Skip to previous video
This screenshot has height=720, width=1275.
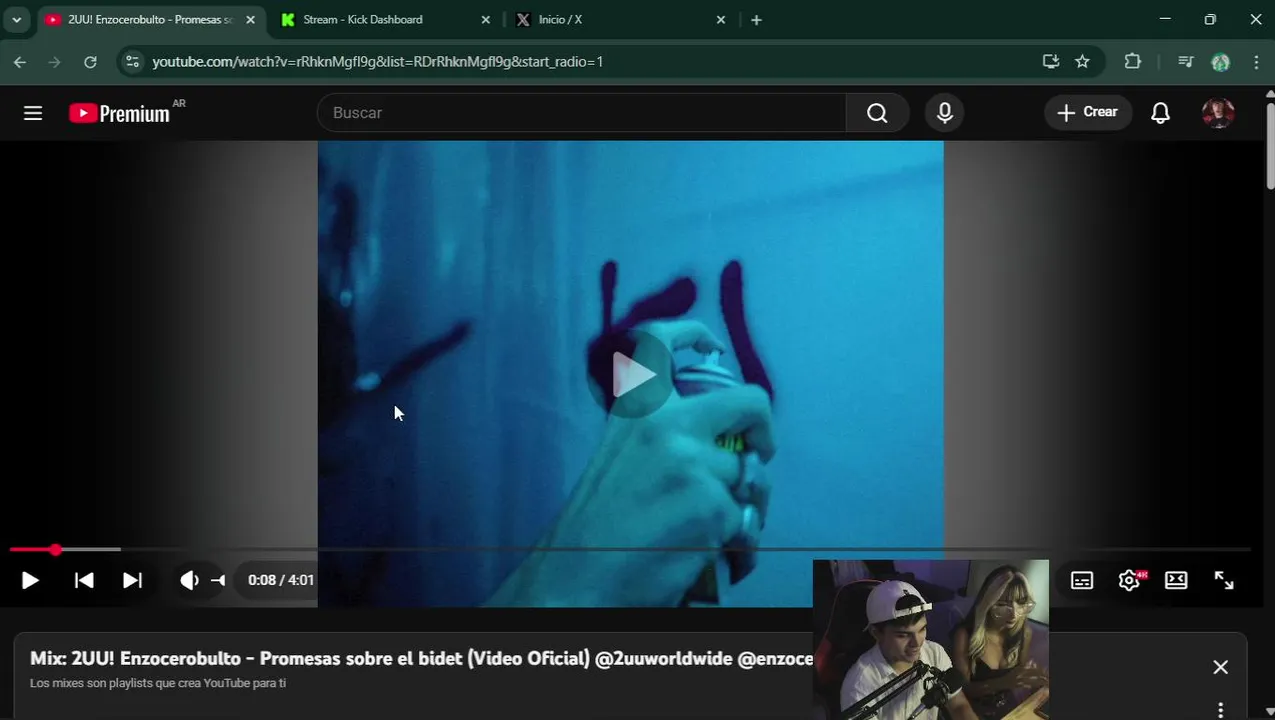click(84, 580)
